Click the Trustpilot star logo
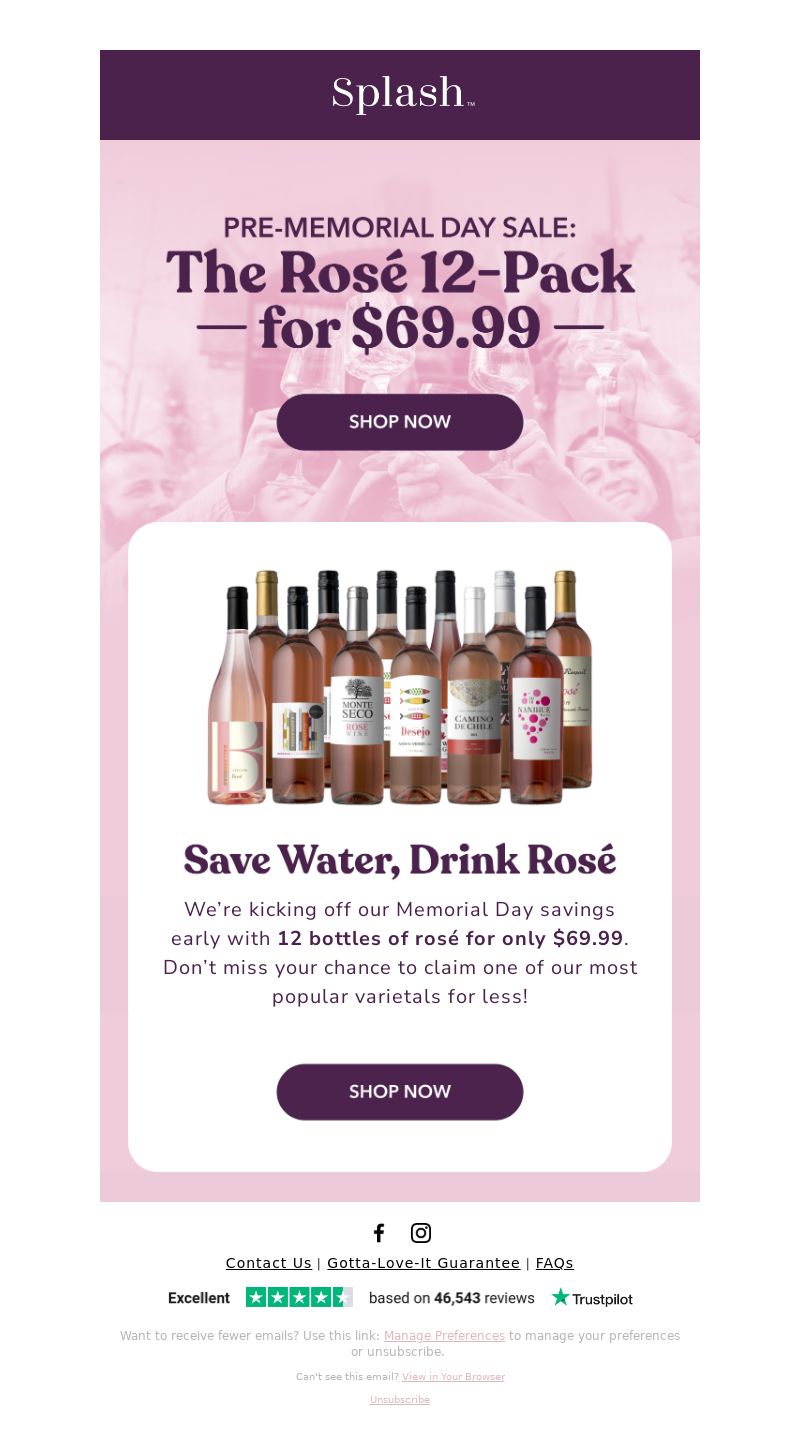 (x=592, y=1298)
